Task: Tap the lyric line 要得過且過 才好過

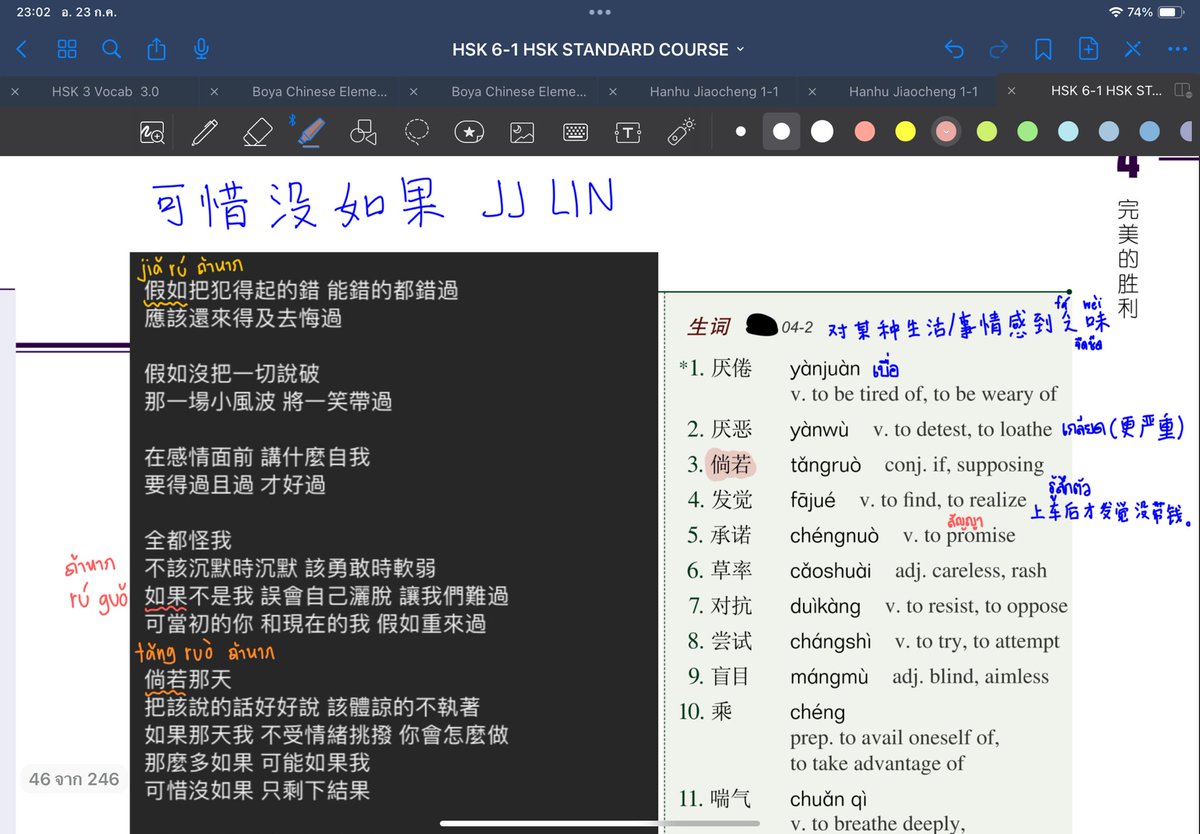Action: coord(234,485)
